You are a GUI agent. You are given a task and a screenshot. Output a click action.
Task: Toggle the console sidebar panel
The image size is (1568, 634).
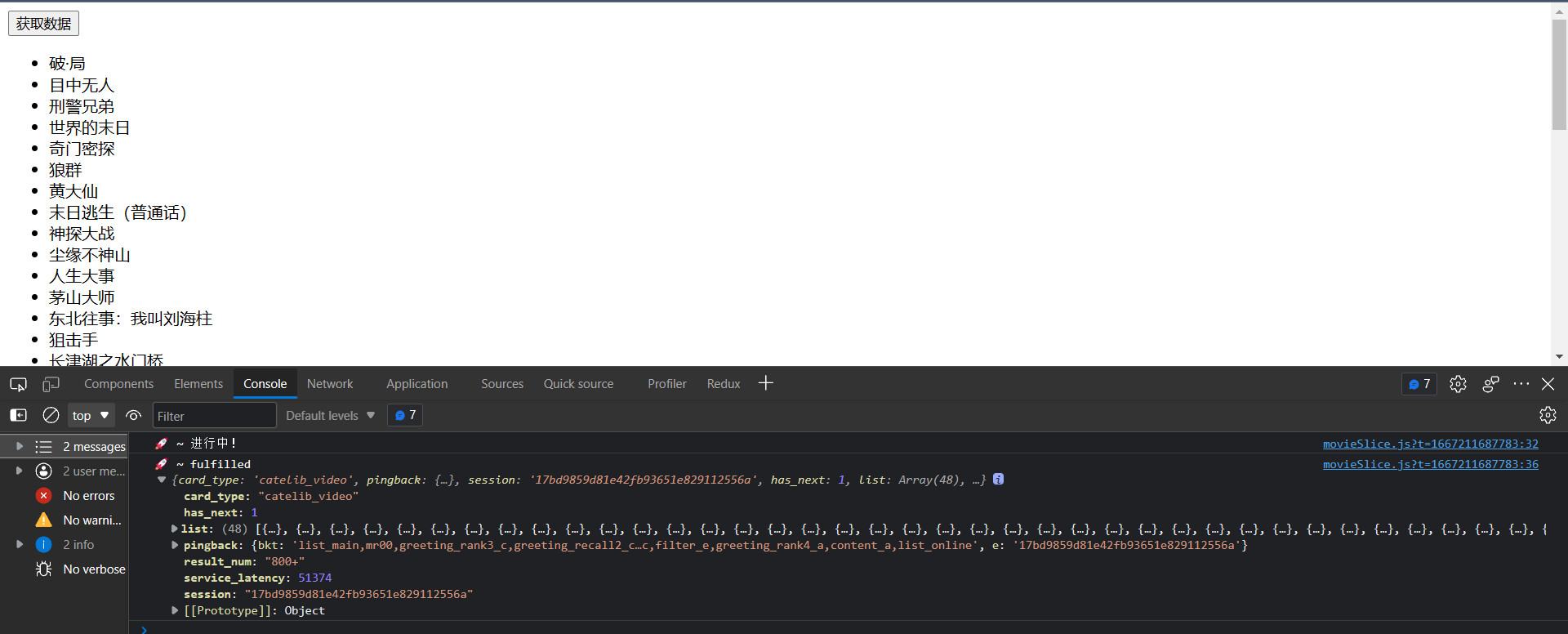click(x=18, y=415)
